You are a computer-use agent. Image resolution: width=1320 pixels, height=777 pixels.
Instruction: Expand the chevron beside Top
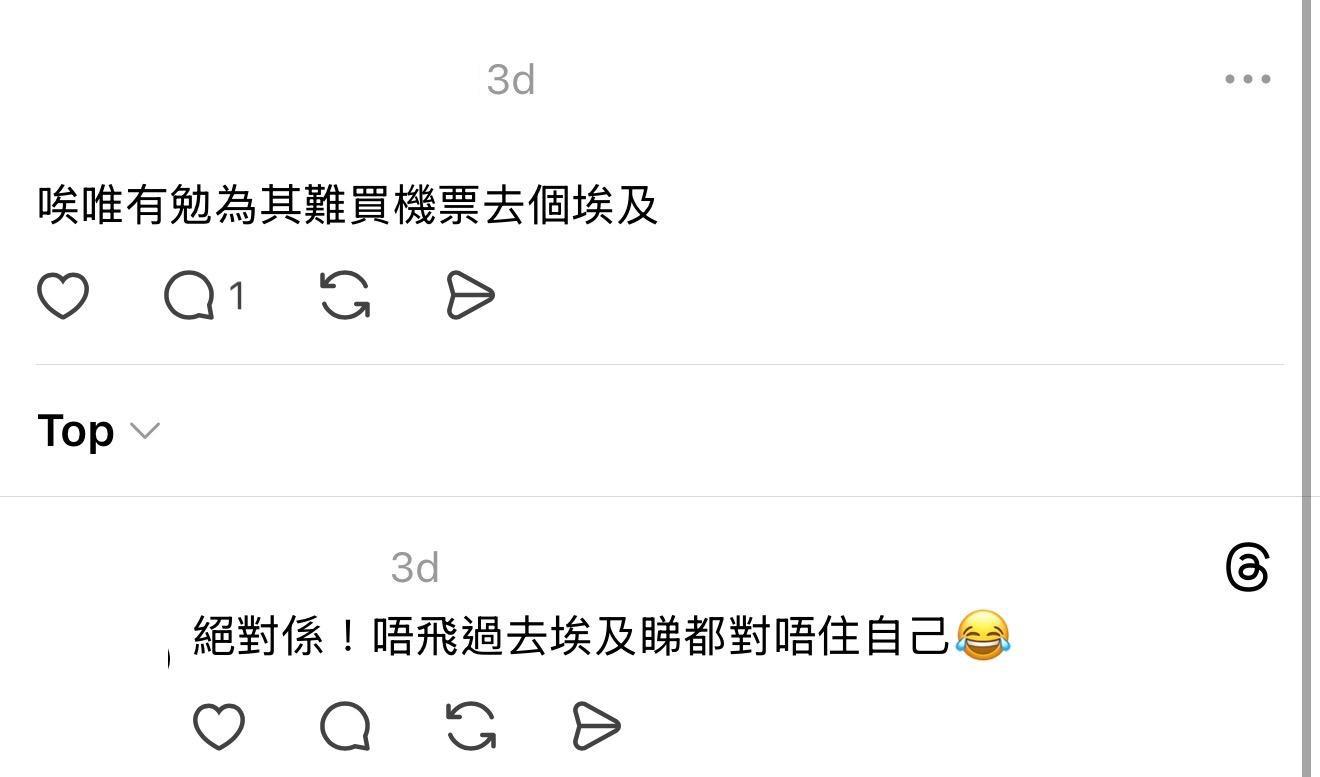145,431
